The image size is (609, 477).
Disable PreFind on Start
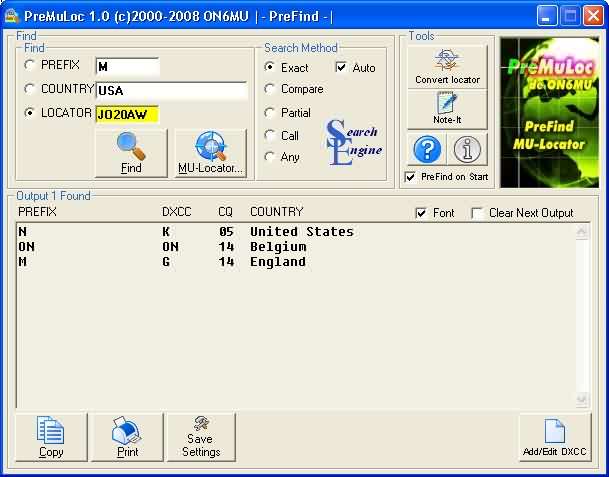(x=410, y=177)
